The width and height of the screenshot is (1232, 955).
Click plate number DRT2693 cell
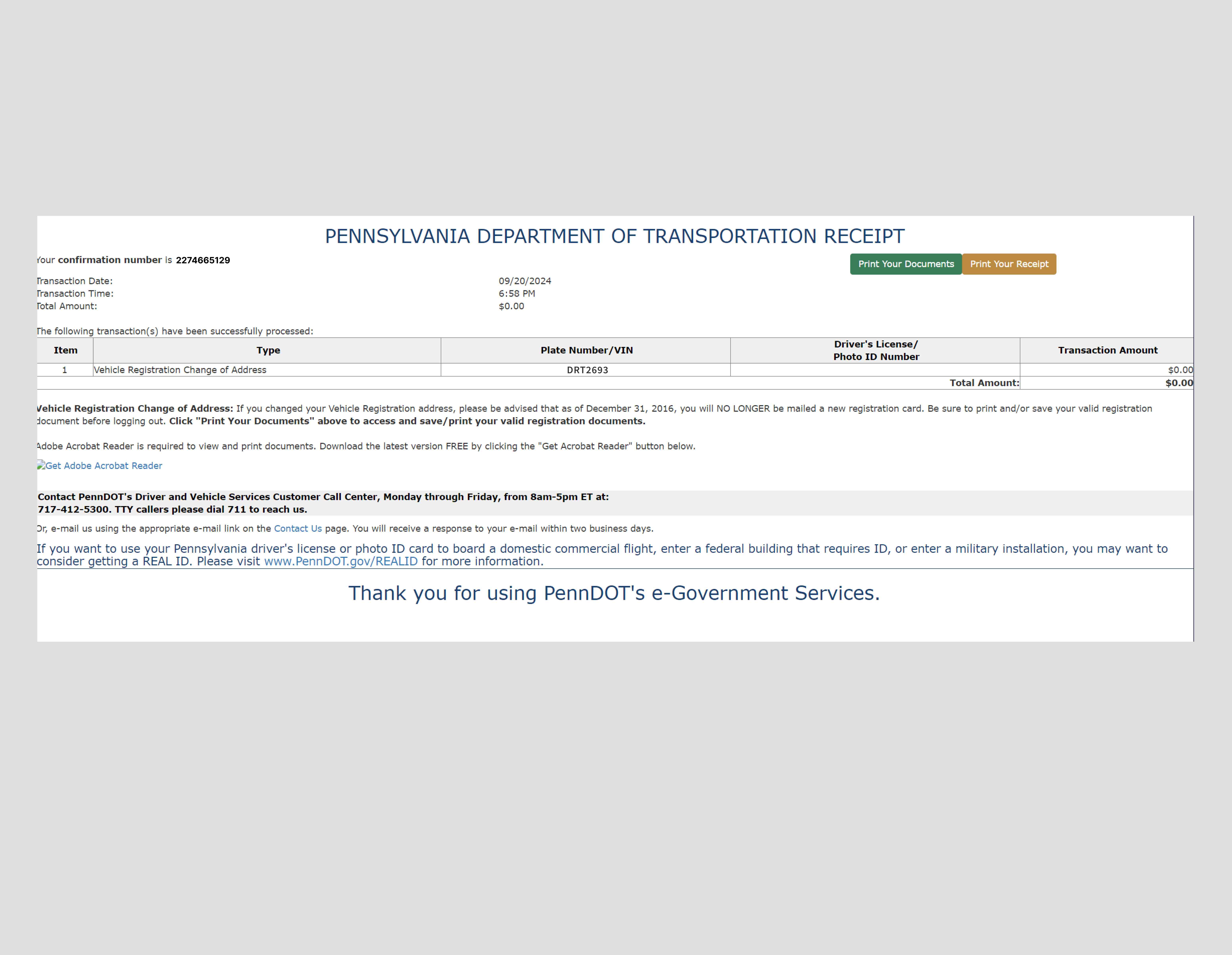(x=585, y=370)
